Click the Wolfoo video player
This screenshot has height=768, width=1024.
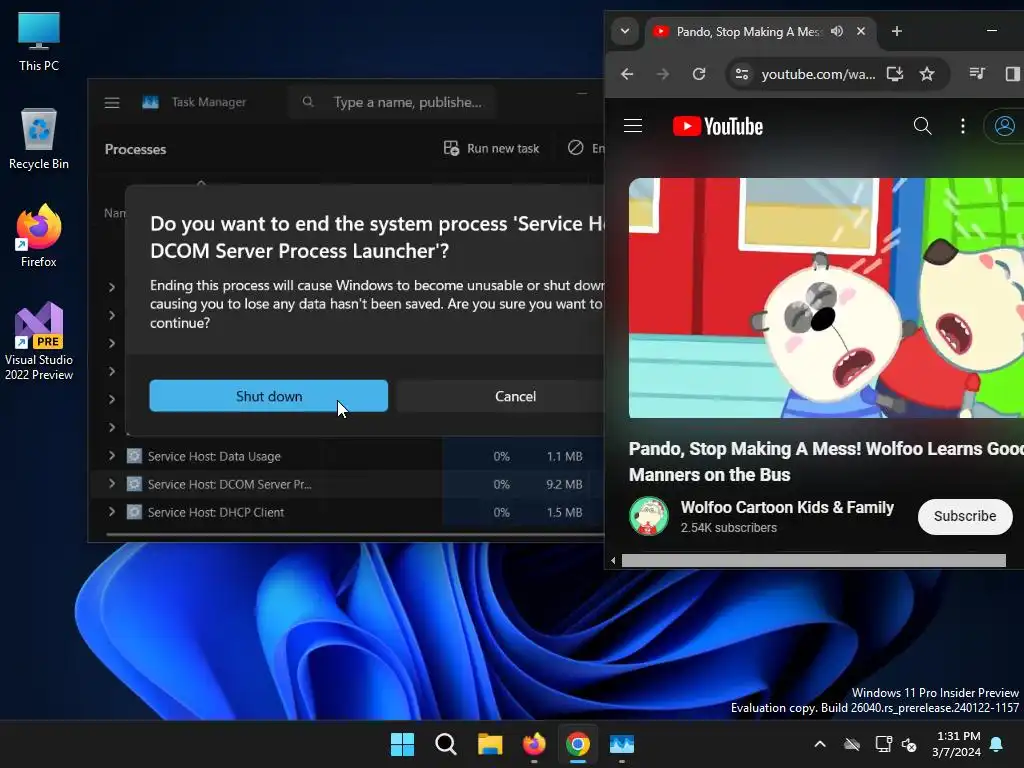coord(826,298)
